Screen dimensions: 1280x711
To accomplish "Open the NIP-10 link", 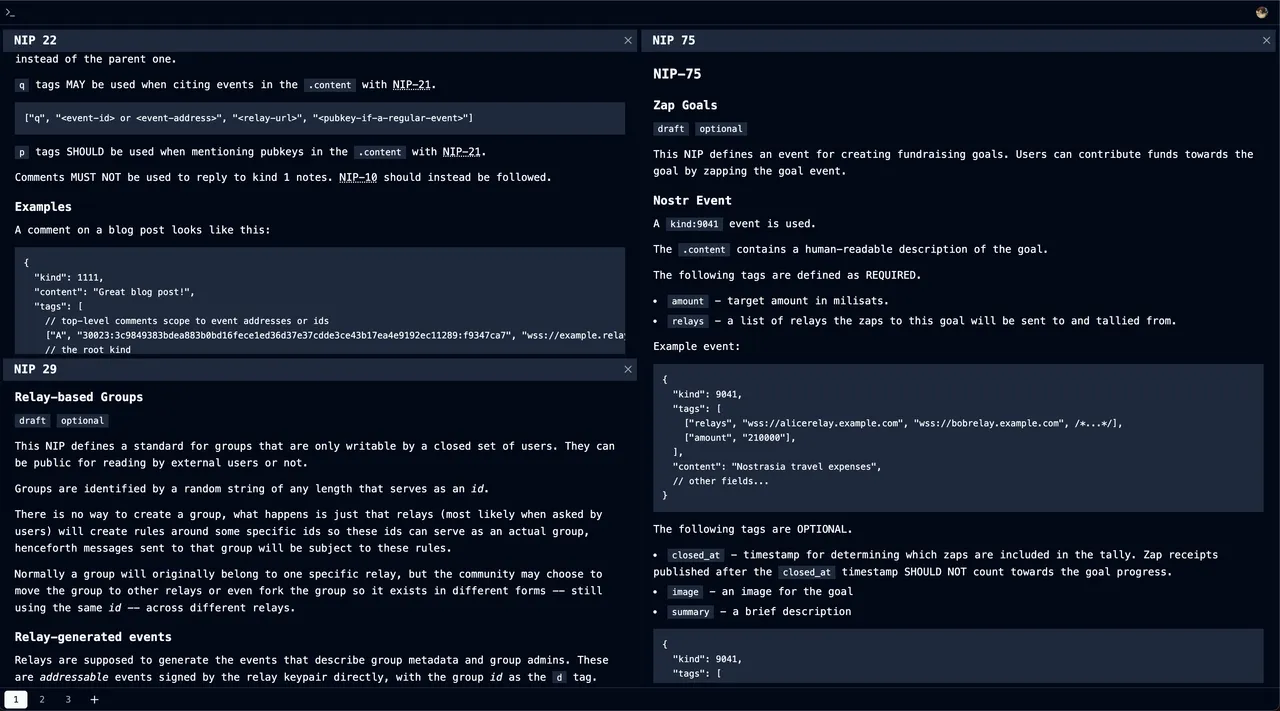I will click(358, 177).
